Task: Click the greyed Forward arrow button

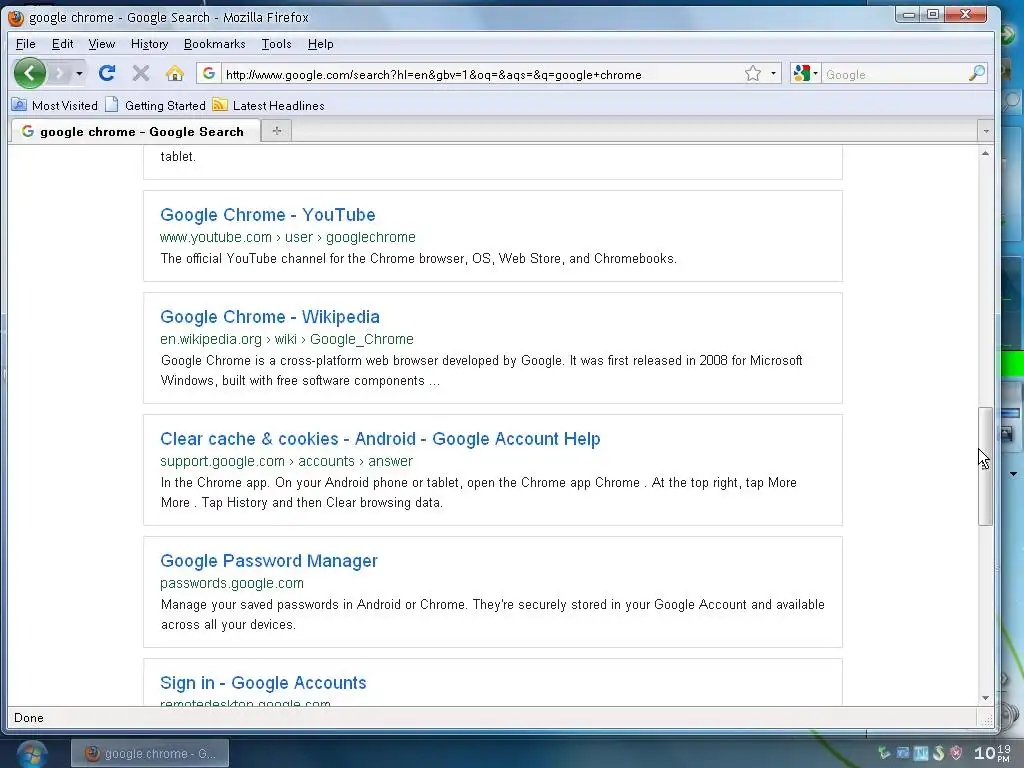Action: point(60,73)
